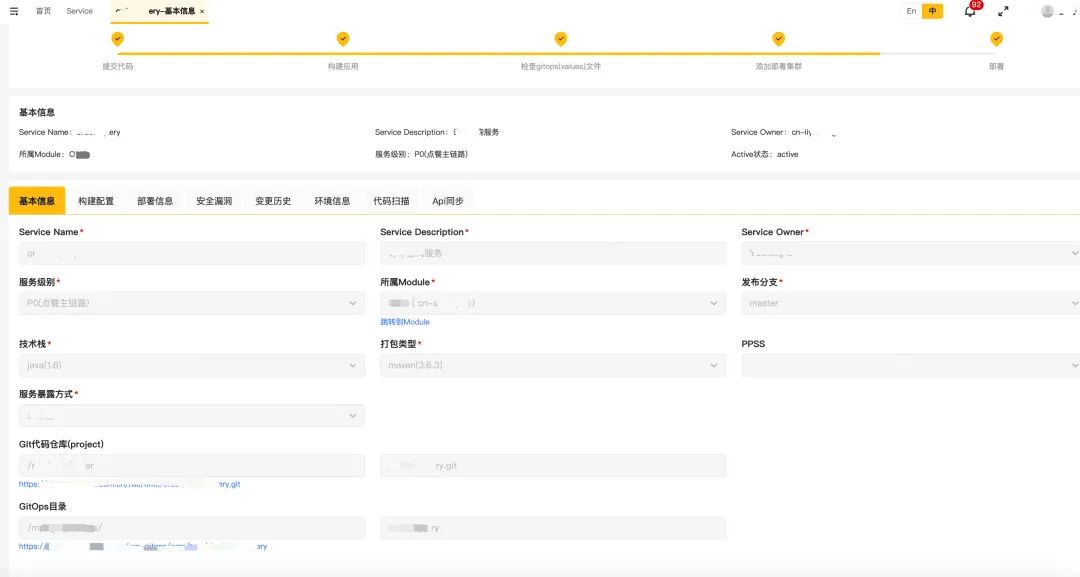The width and height of the screenshot is (1080, 577).
Task: Enter fullscreen with the expand icon
Action: [x=1003, y=11]
